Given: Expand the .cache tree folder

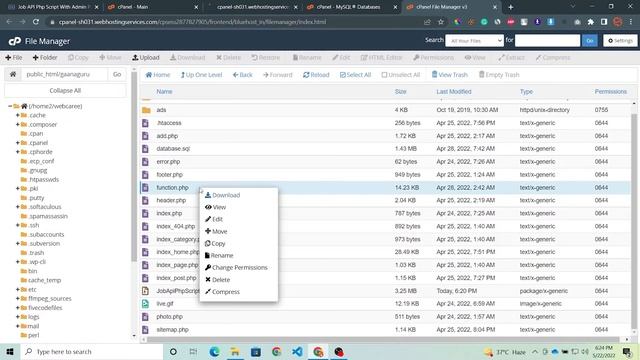Looking at the screenshot, I should click(x=18, y=115).
